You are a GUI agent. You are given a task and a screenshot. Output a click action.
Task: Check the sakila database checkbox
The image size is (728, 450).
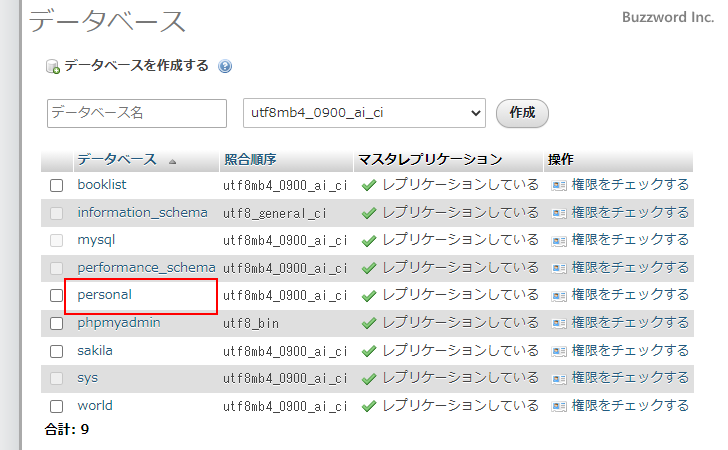pos(57,351)
